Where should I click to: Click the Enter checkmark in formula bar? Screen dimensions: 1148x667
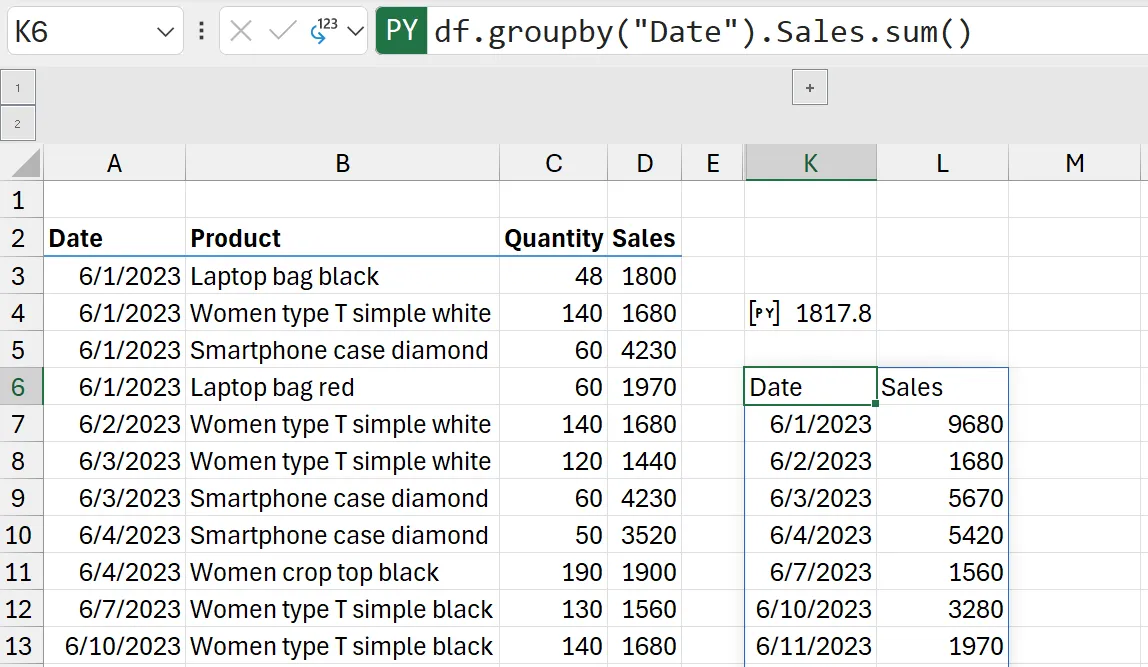click(x=283, y=32)
